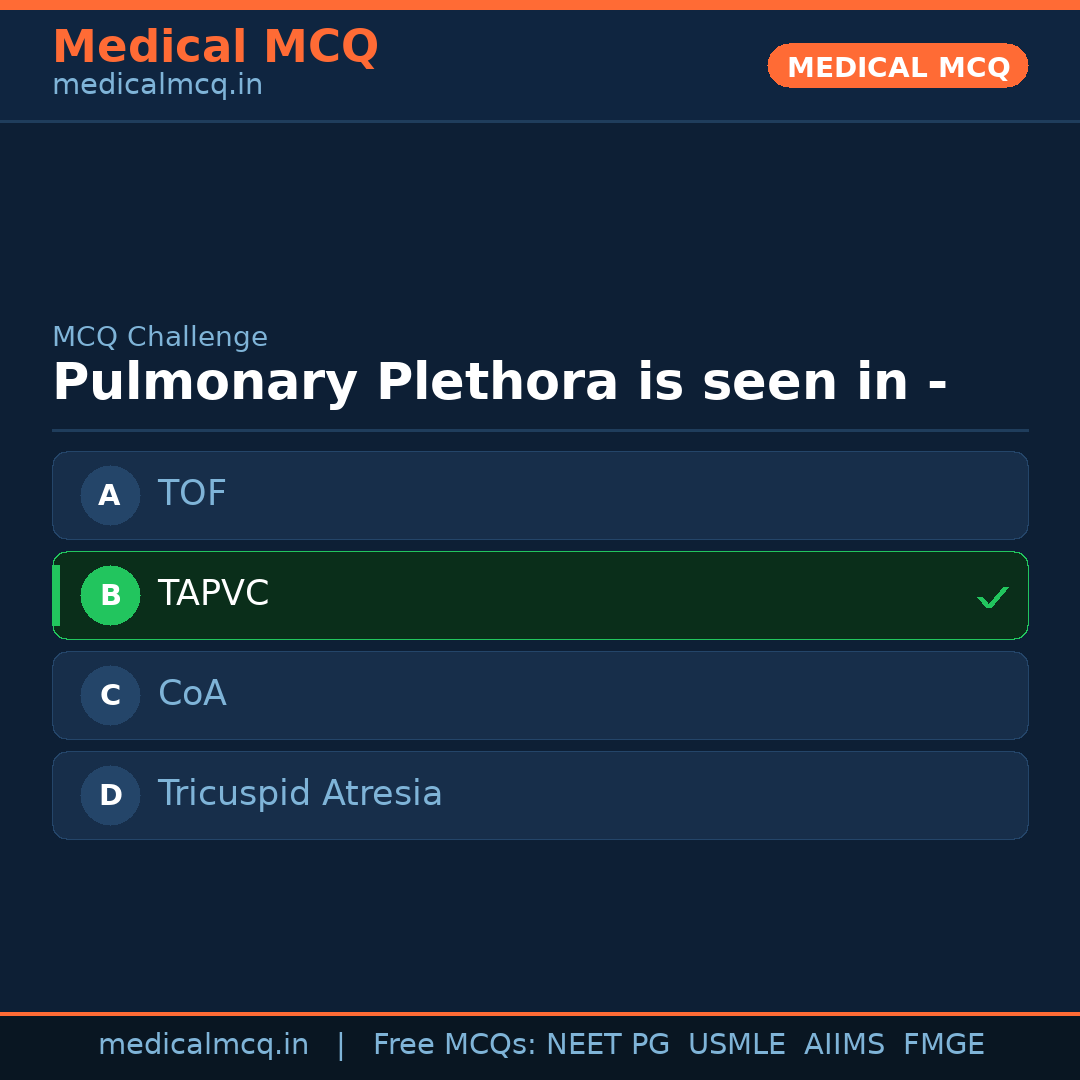Click "USMLE" in the footer
The width and height of the screenshot is (1080, 1080).
point(736,1045)
